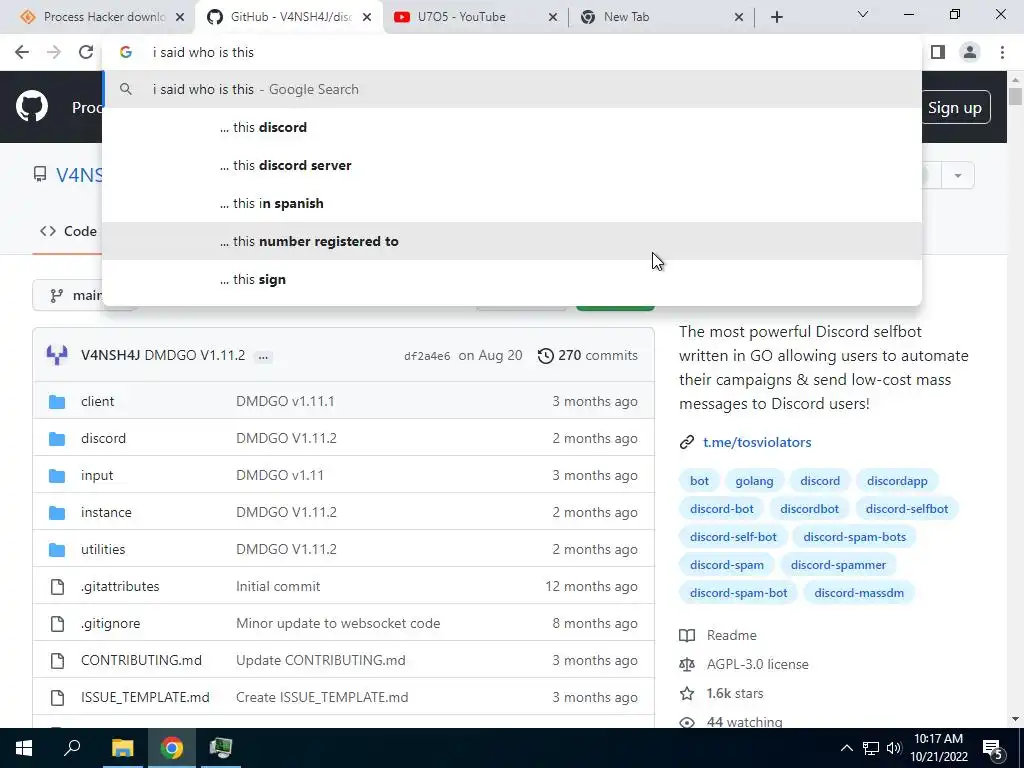Open the Code tab of repository
The image size is (1024, 768).
[x=68, y=231]
